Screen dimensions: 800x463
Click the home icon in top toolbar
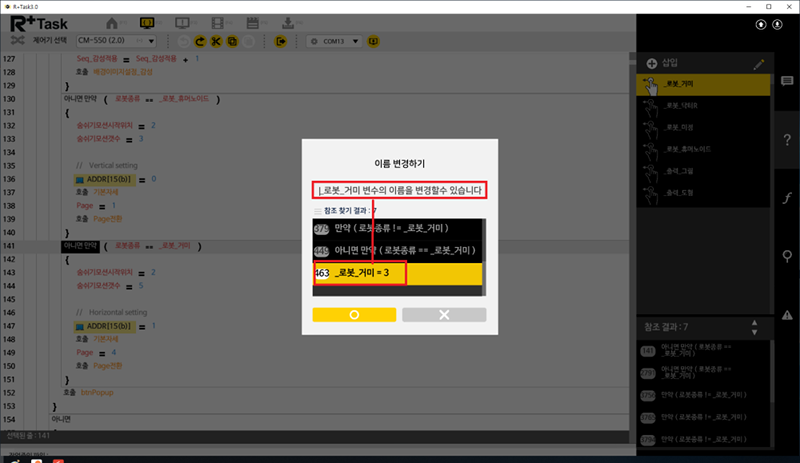112,22
